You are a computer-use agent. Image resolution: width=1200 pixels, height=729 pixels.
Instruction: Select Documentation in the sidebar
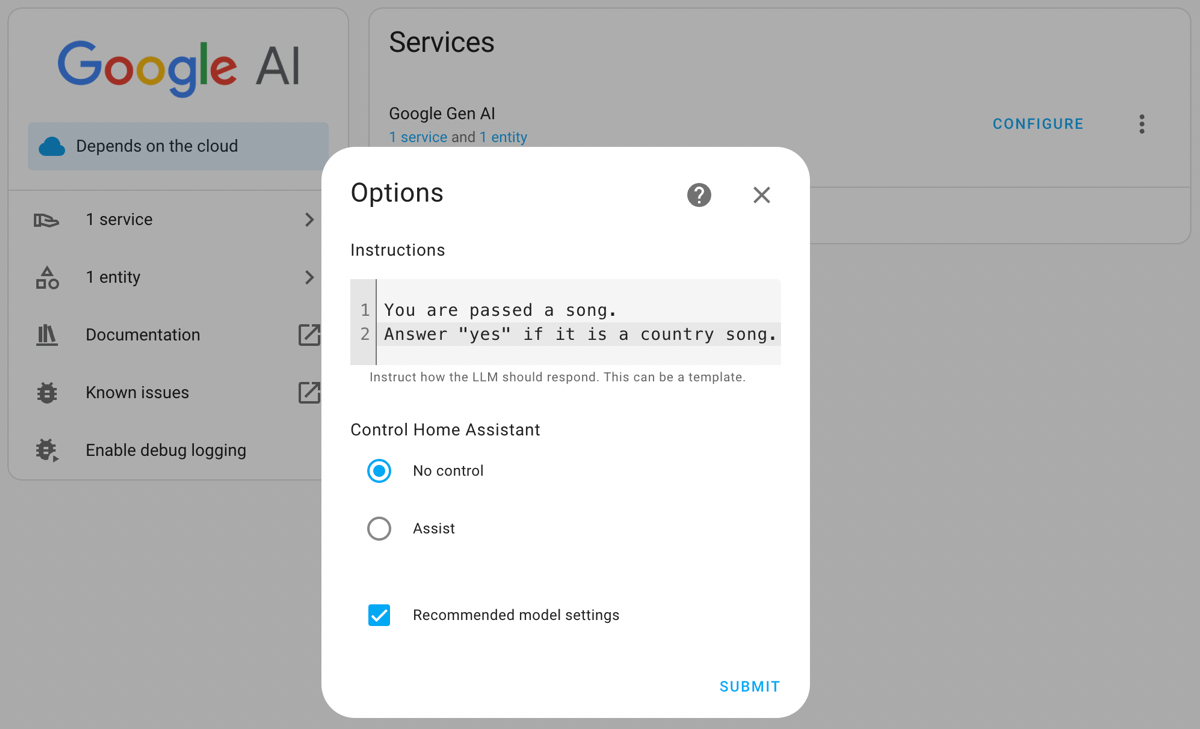pos(143,334)
